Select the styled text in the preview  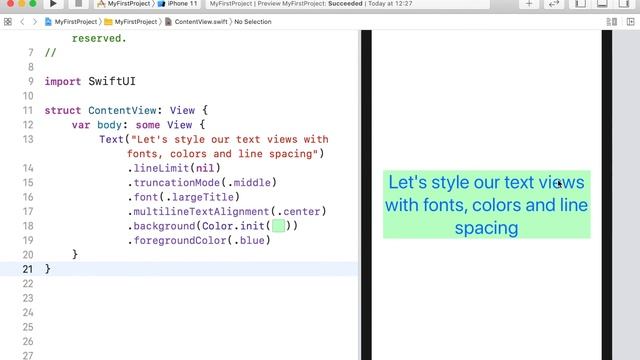[487, 205]
